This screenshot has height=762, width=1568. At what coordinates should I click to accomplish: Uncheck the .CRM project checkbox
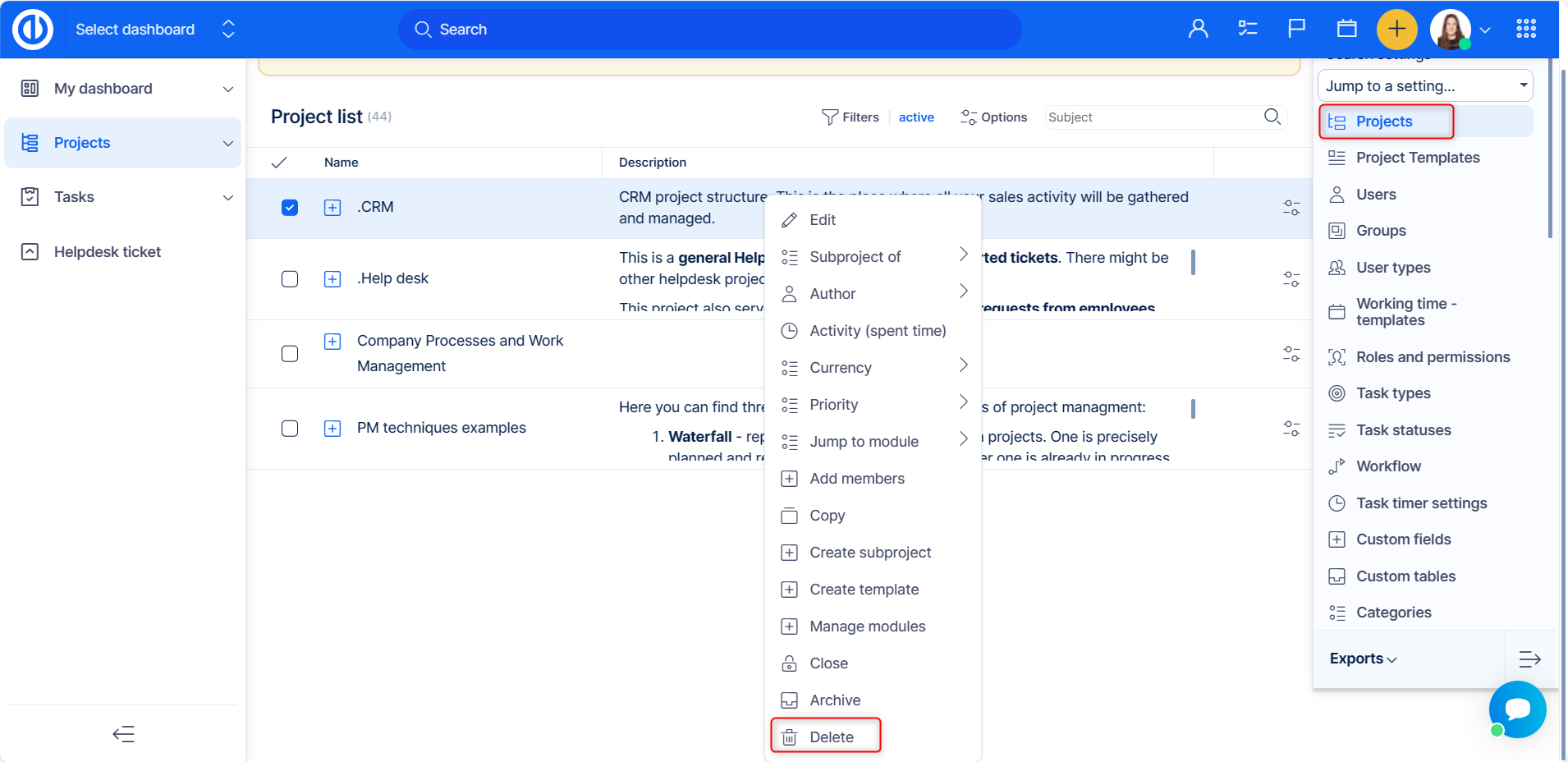pyautogui.click(x=290, y=208)
